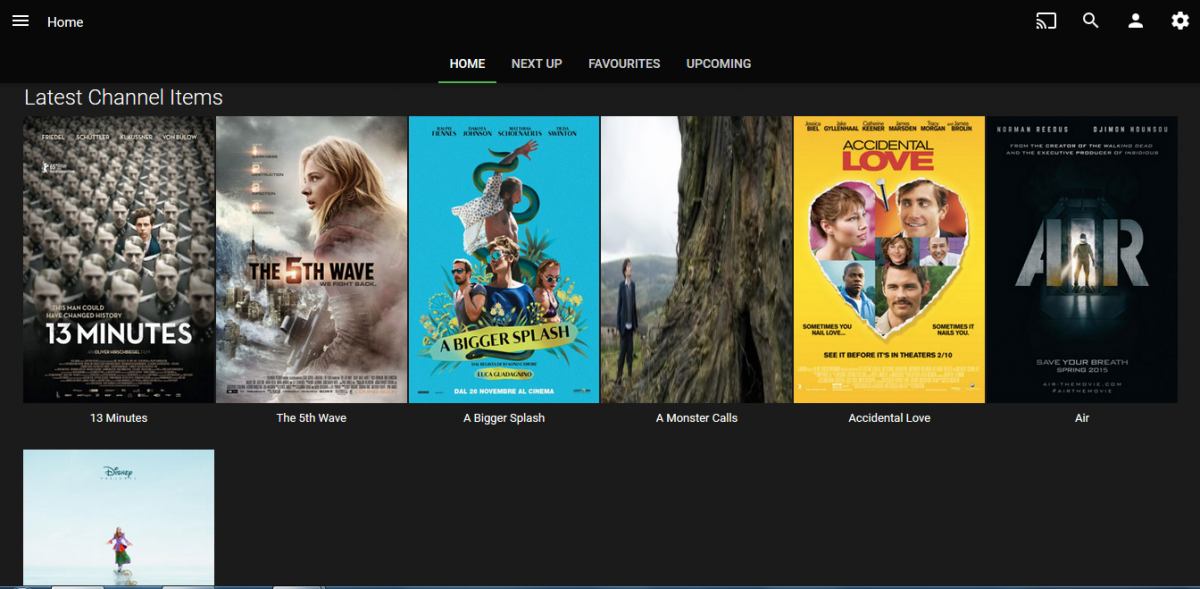Click the 'Home' page title text

(x=65, y=22)
